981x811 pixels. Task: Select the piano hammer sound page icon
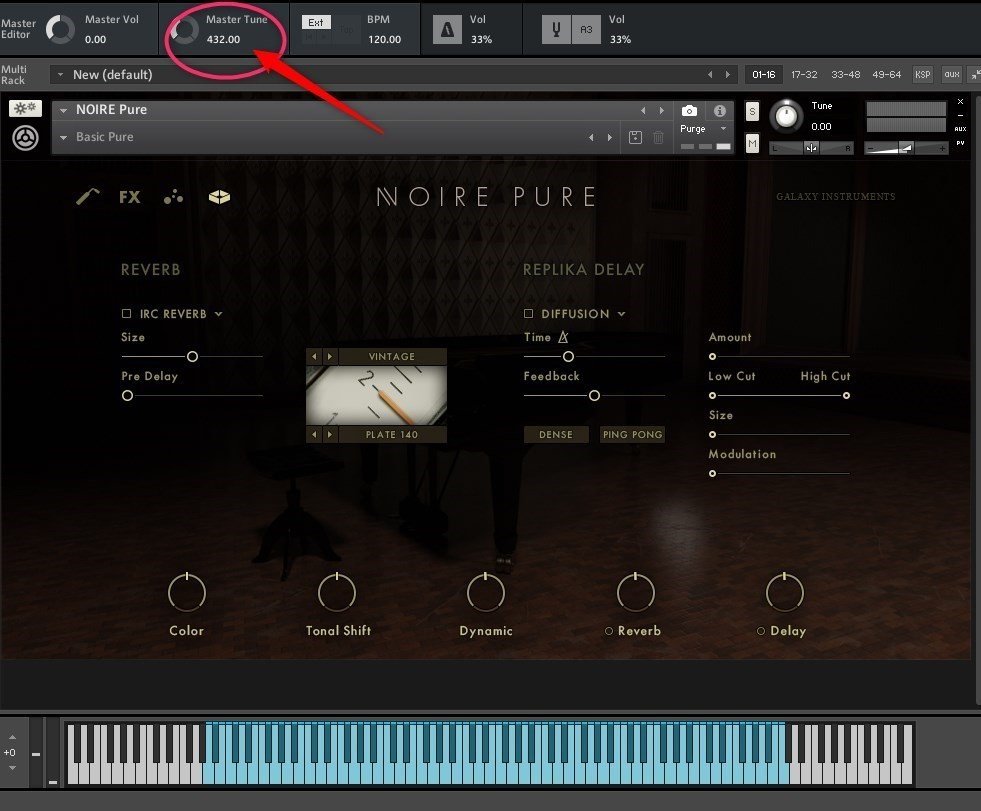pos(87,197)
